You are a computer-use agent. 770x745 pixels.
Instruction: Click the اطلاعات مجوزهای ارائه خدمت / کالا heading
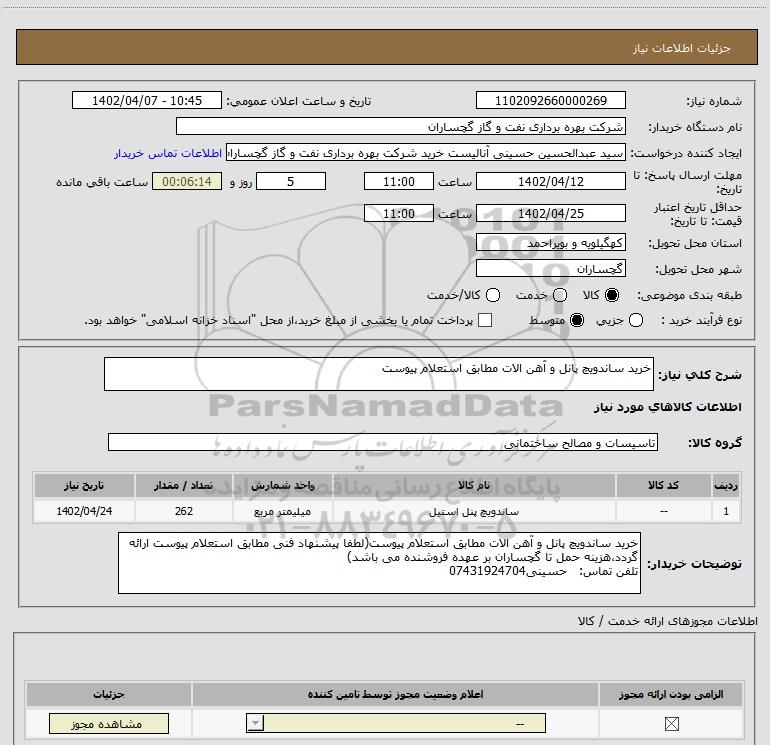(x=668, y=621)
